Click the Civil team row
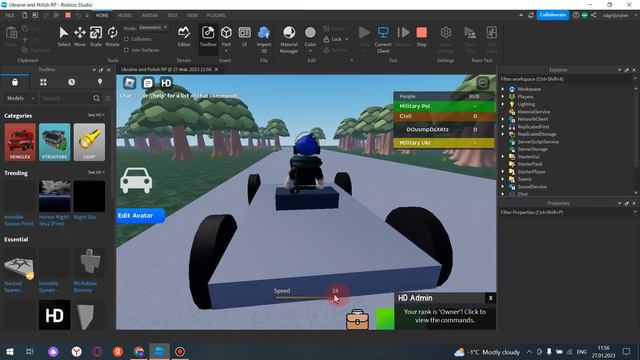 point(444,116)
